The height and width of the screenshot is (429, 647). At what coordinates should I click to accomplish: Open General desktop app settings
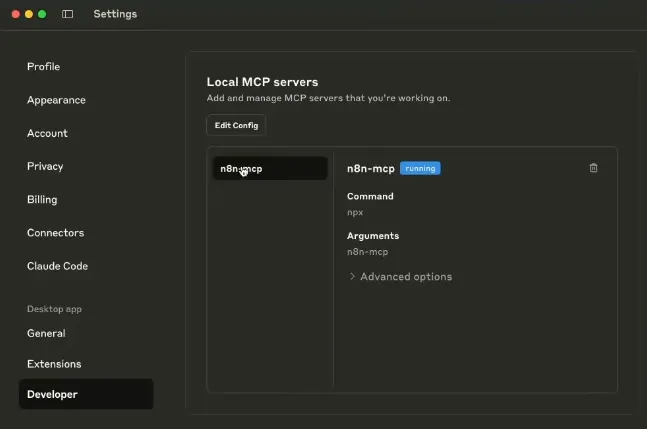pyautogui.click(x=46, y=333)
